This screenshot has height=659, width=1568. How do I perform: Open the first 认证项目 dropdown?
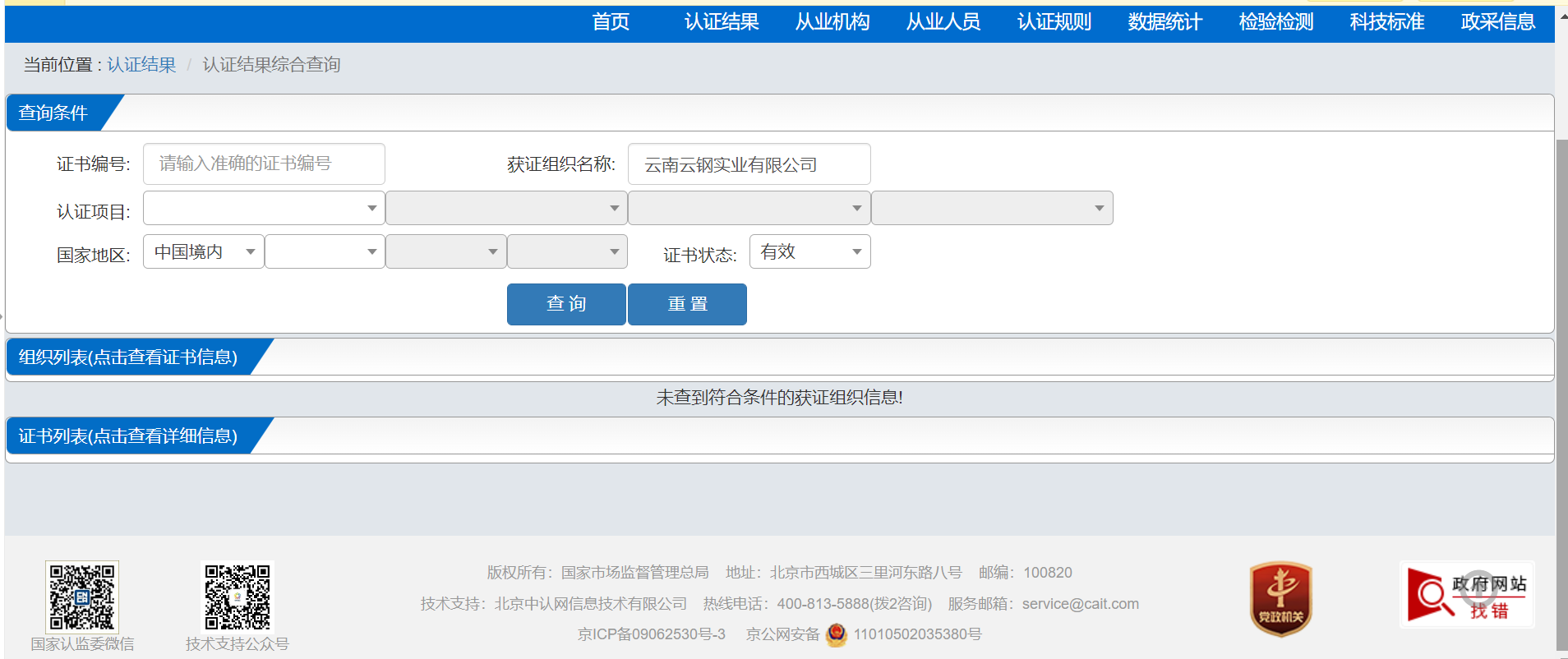263,209
